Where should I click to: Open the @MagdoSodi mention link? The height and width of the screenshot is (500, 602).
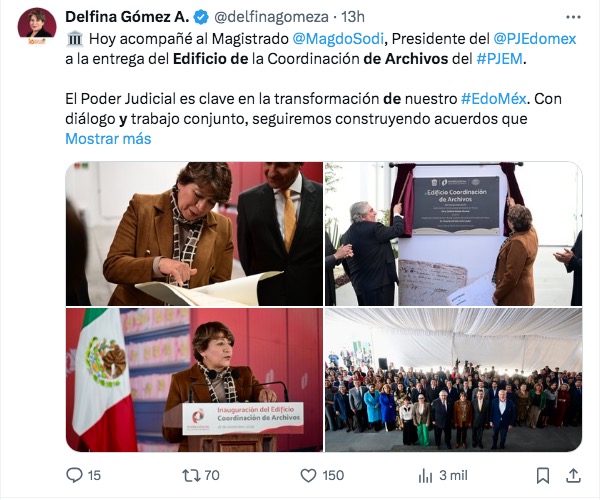pyautogui.click(x=338, y=39)
